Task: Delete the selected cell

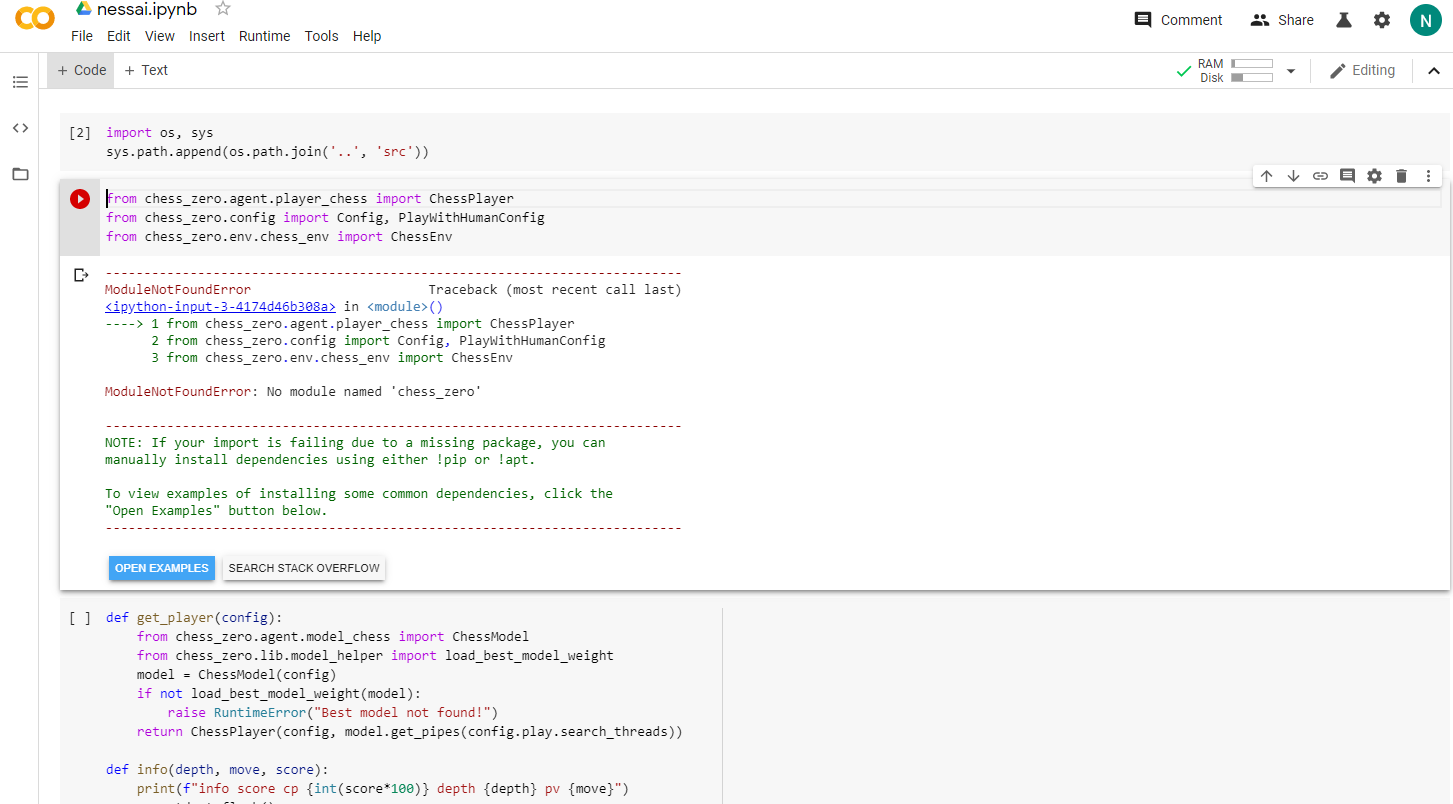Action: click(x=1401, y=176)
